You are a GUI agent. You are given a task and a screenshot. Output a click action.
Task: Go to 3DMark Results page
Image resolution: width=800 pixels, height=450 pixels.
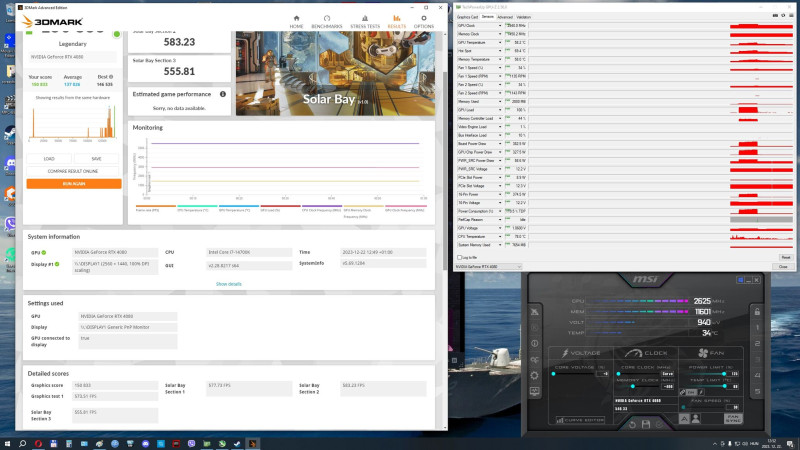tap(396, 21)
